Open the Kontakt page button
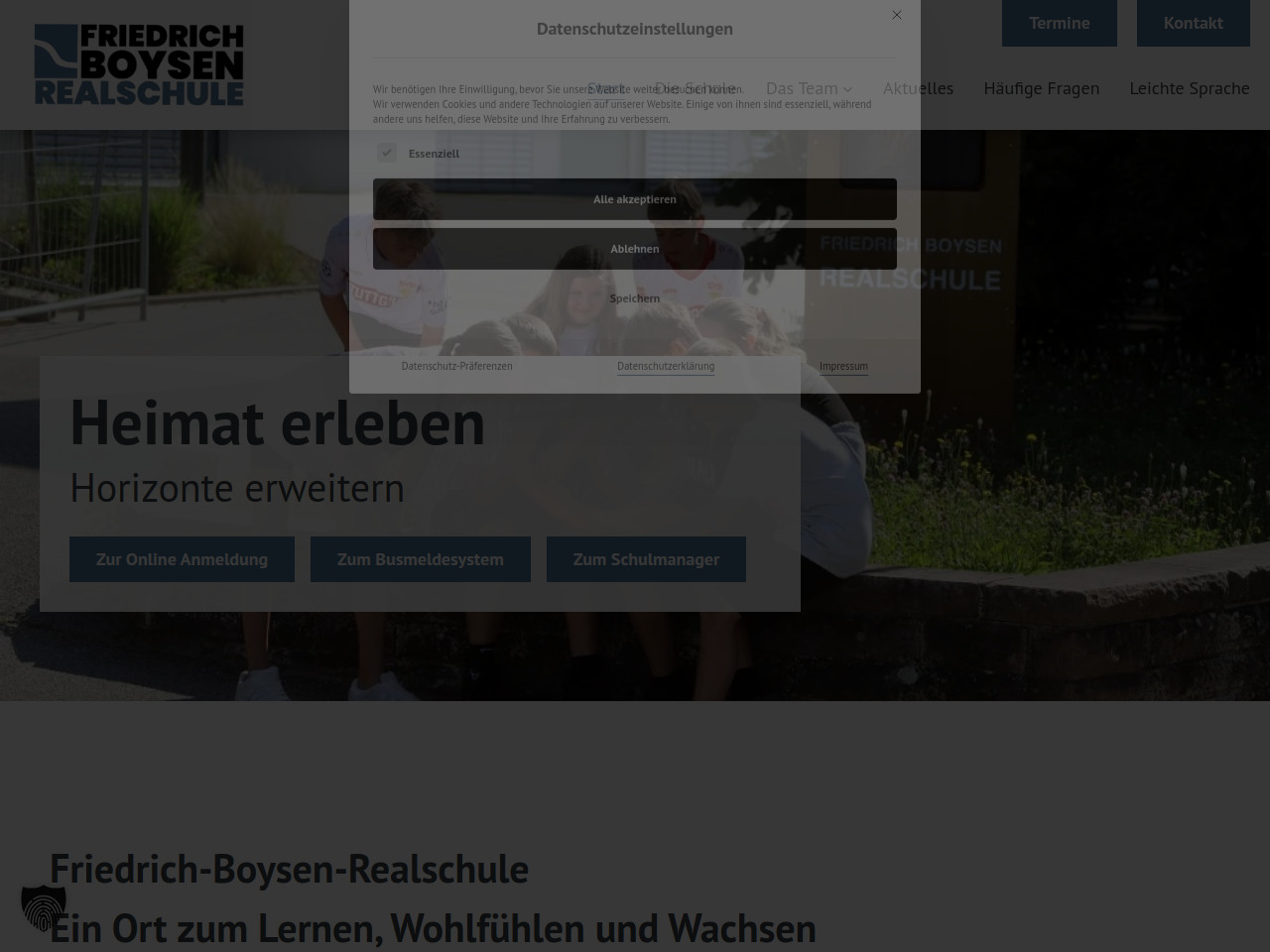The image size is (1270, 952). tap(1193, 23)
